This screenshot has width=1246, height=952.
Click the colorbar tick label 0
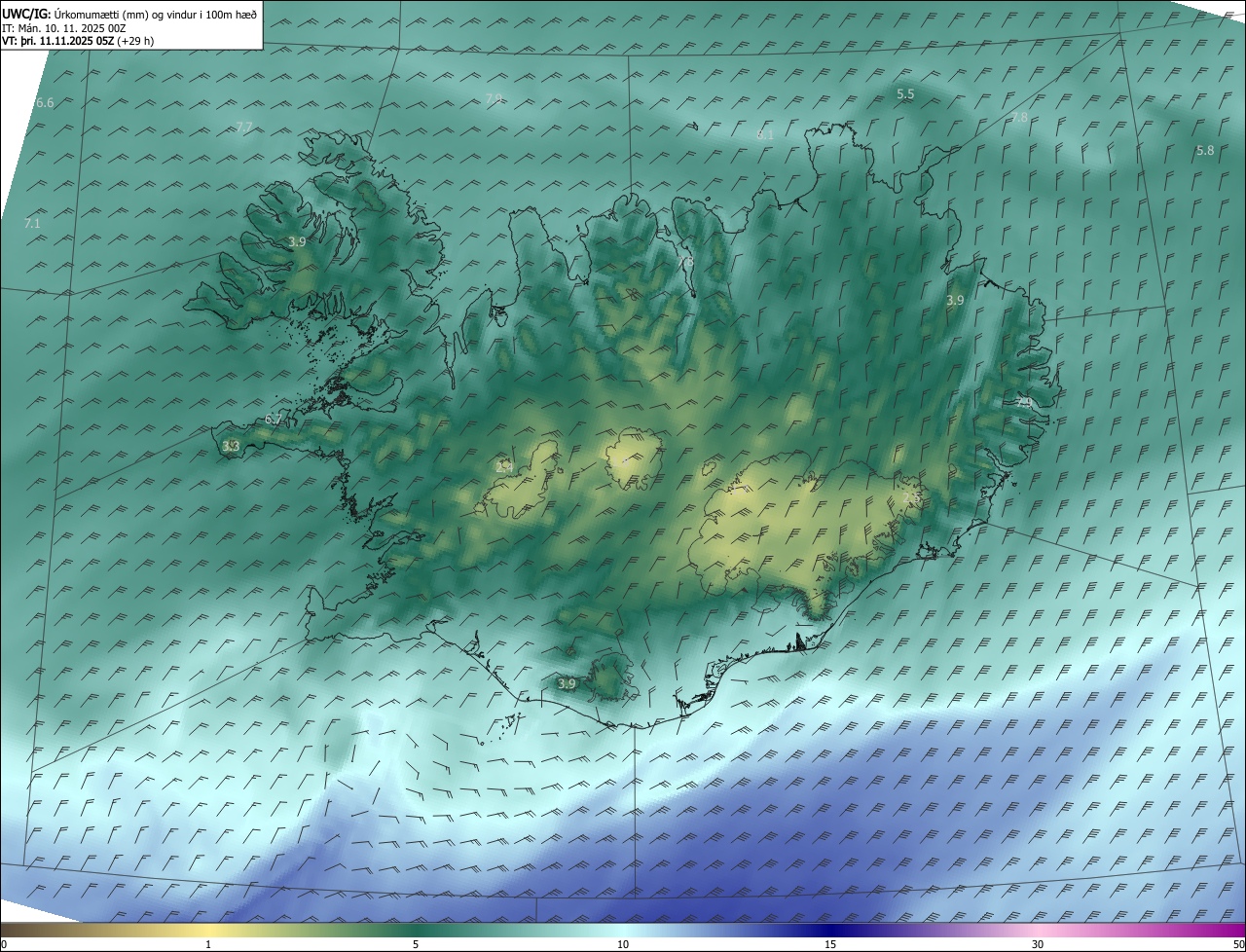(3, 945)
